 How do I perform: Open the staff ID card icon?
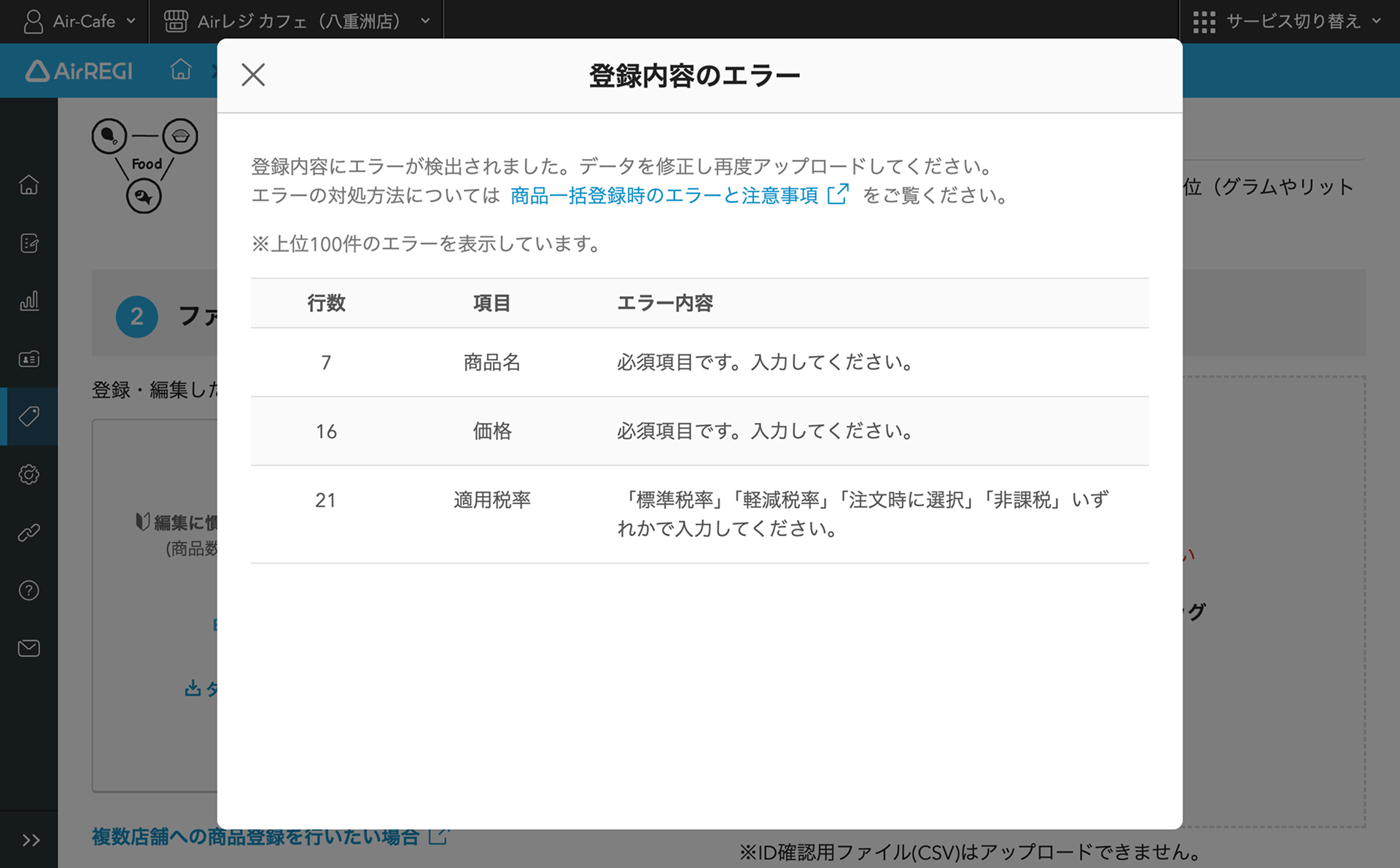pos(28,358)
